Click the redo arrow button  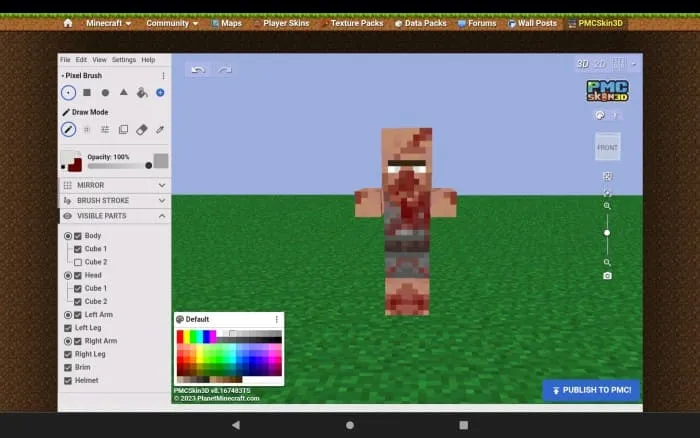225,70
